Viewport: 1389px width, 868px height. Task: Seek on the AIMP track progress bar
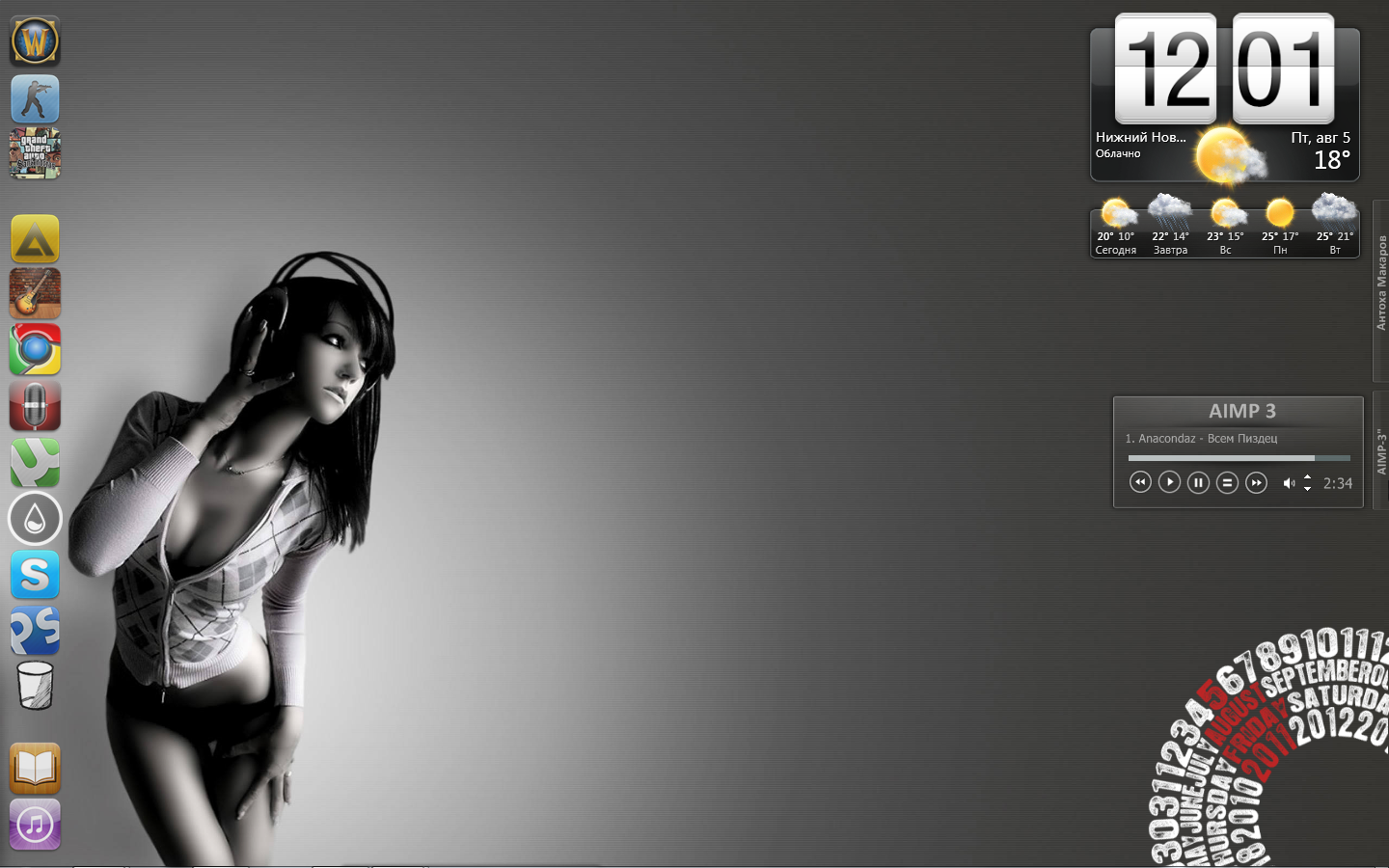click(x=1239, y=458)
